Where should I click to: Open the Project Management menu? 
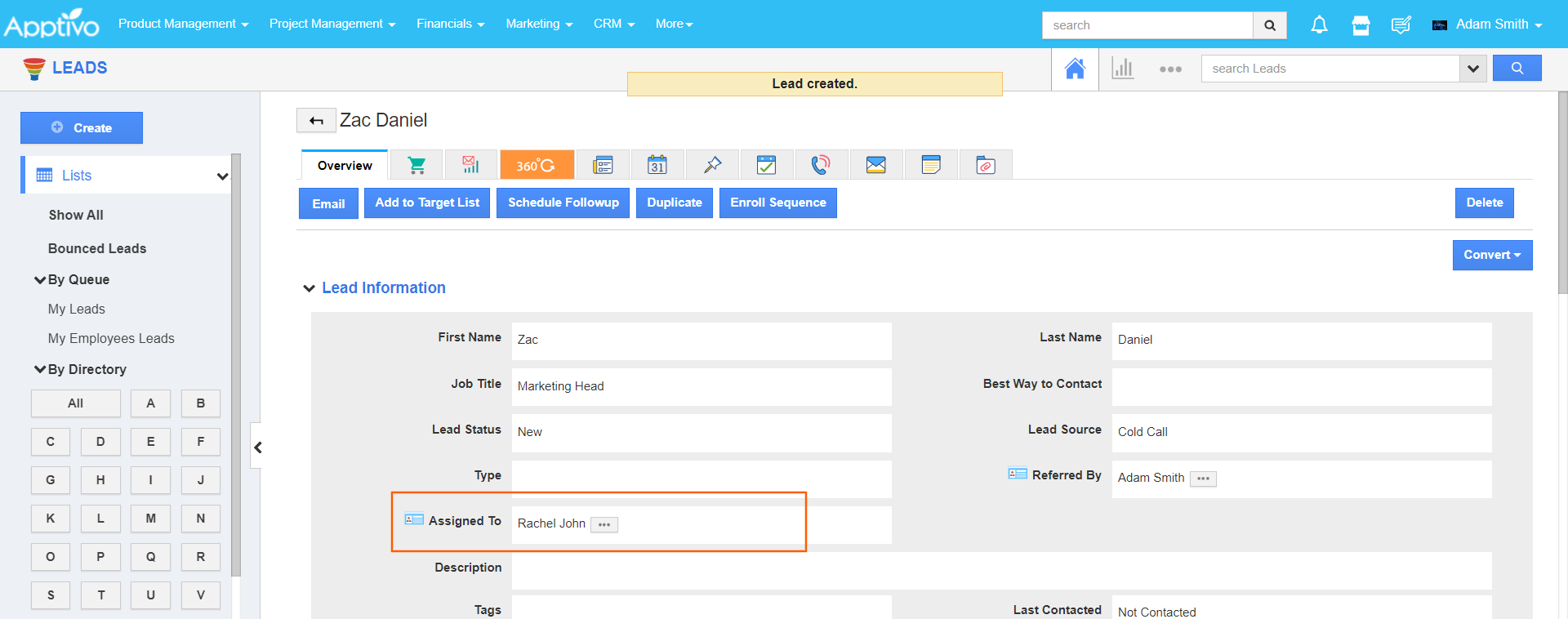(332, 24)
